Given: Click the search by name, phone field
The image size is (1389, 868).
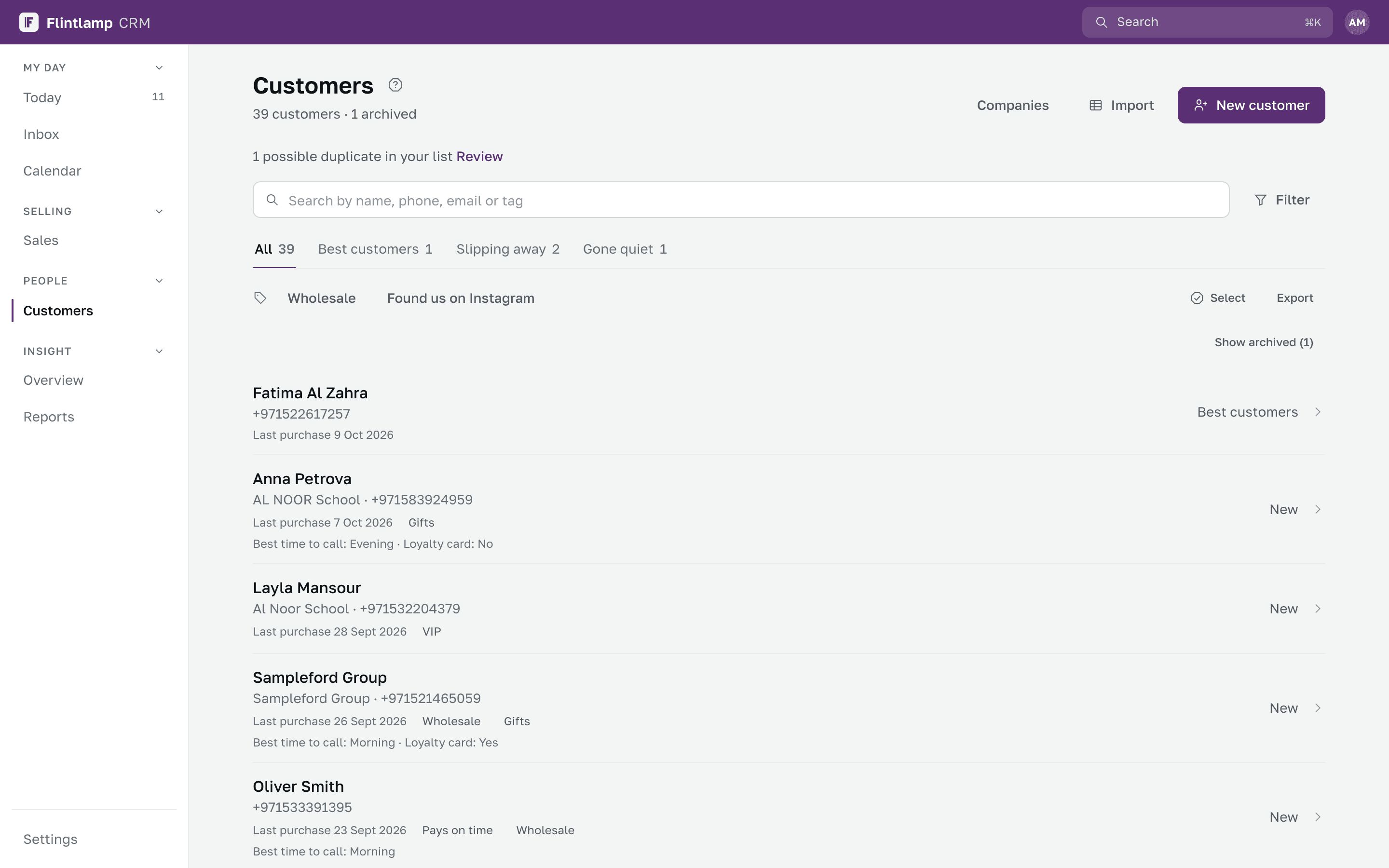Looking at the screenshot, I should (x=740, y=200).
